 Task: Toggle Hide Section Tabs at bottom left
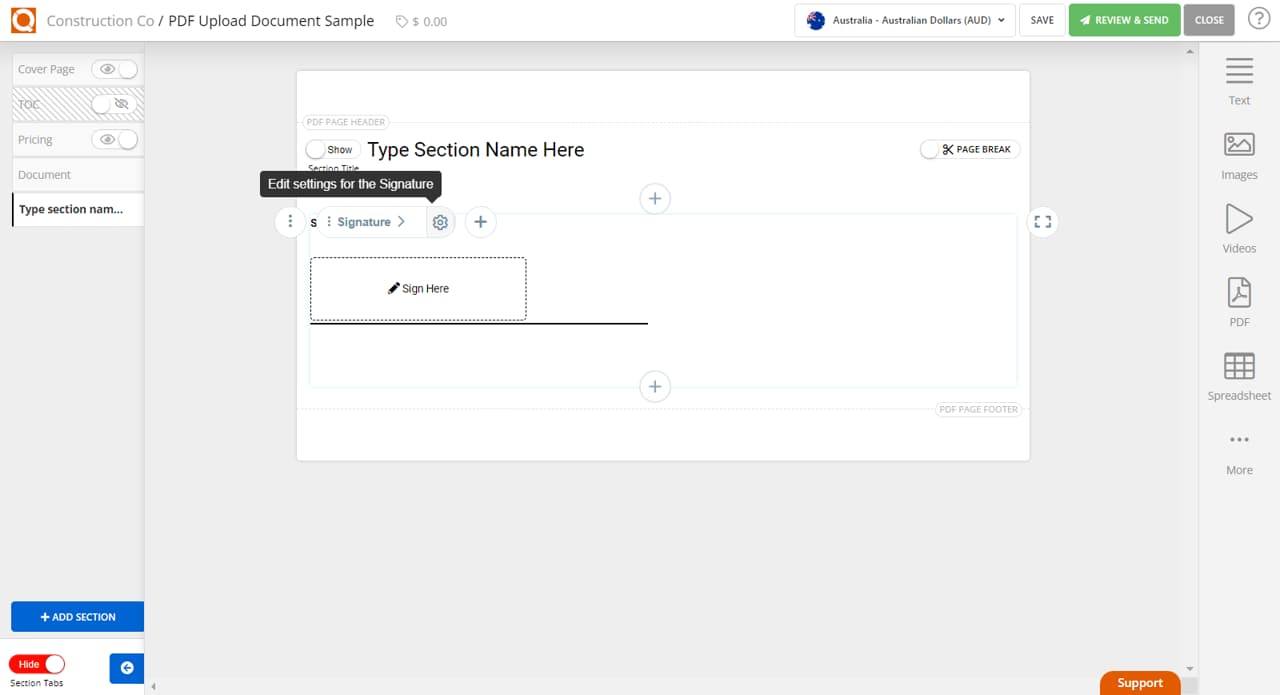point(37,664)
